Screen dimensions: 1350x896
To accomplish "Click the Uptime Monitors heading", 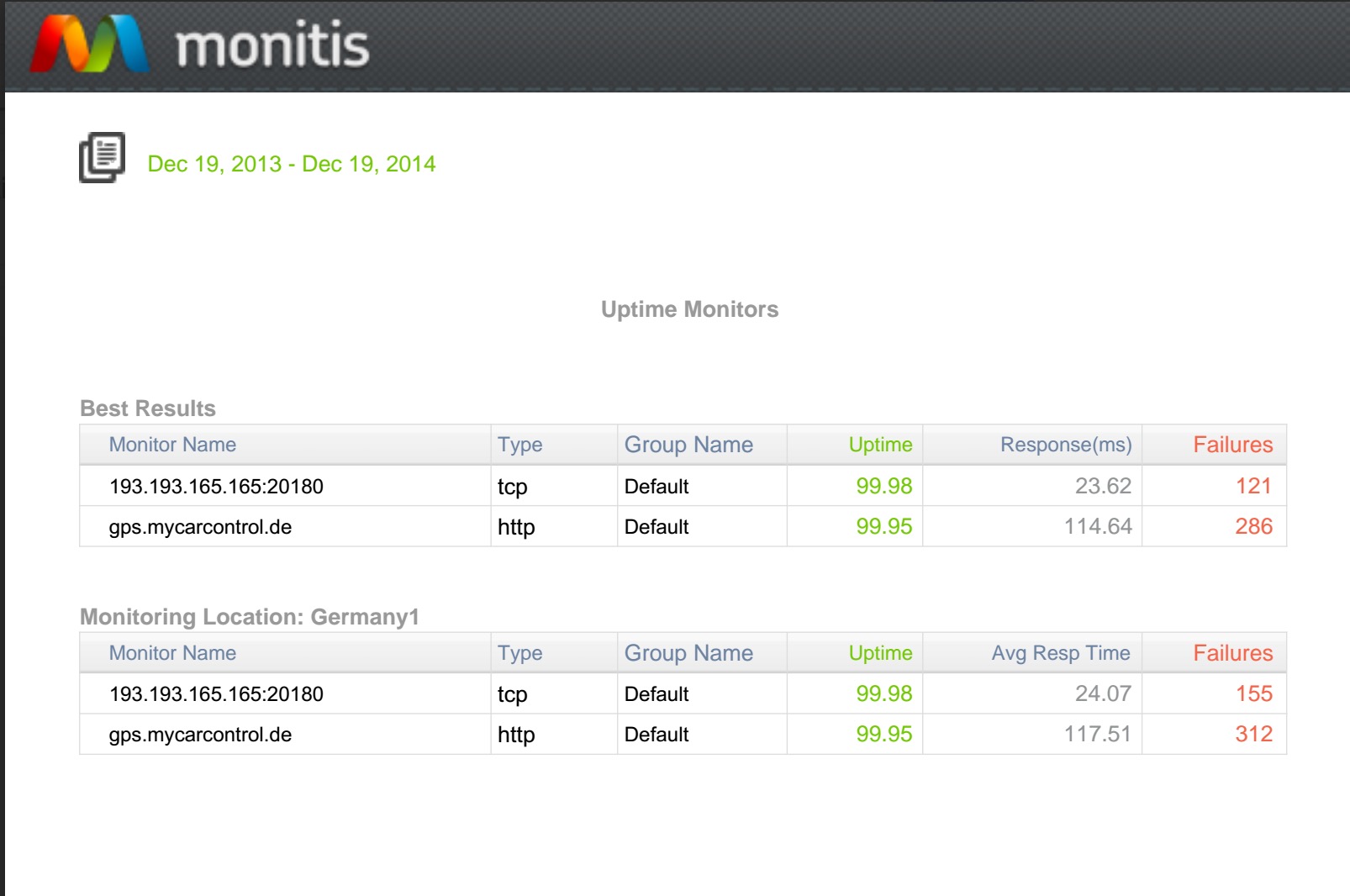I will click(689, 309).
